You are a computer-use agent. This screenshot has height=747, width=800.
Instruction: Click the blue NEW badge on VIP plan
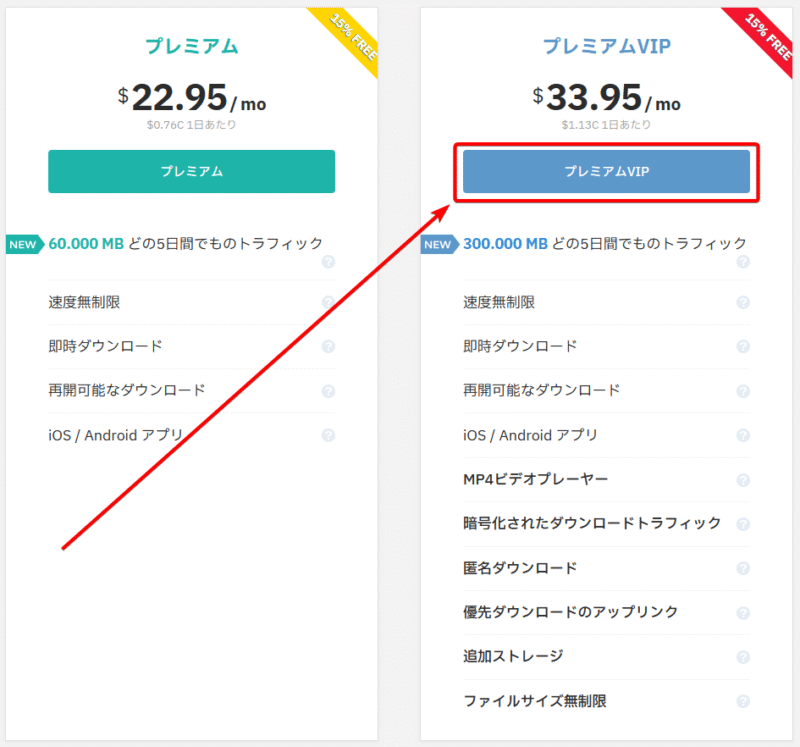pyautogui.click(x=438, y=244)
